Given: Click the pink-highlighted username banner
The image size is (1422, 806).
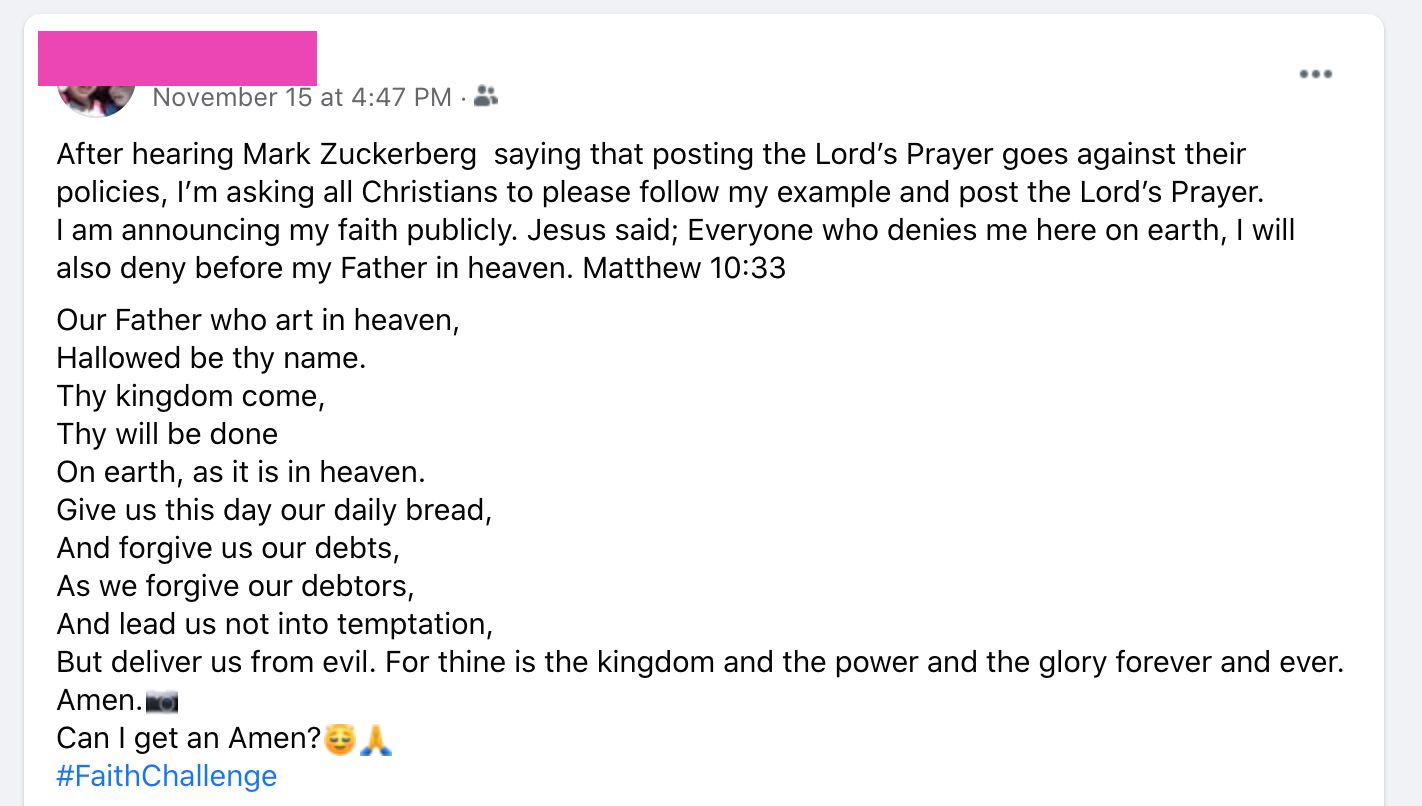Looking at the screenshot, I should [x=177, y=58].
